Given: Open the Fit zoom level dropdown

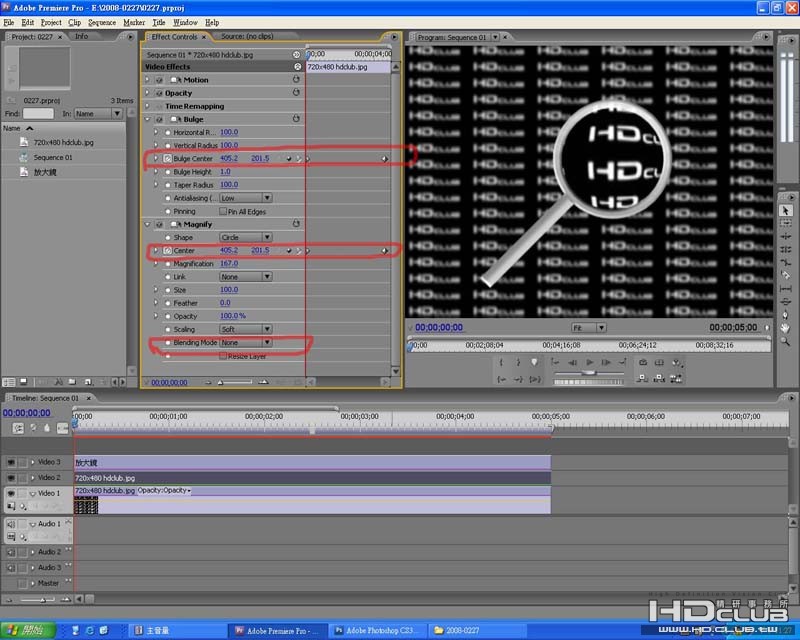Looking at the screenshot, I should tap(588, 328).
